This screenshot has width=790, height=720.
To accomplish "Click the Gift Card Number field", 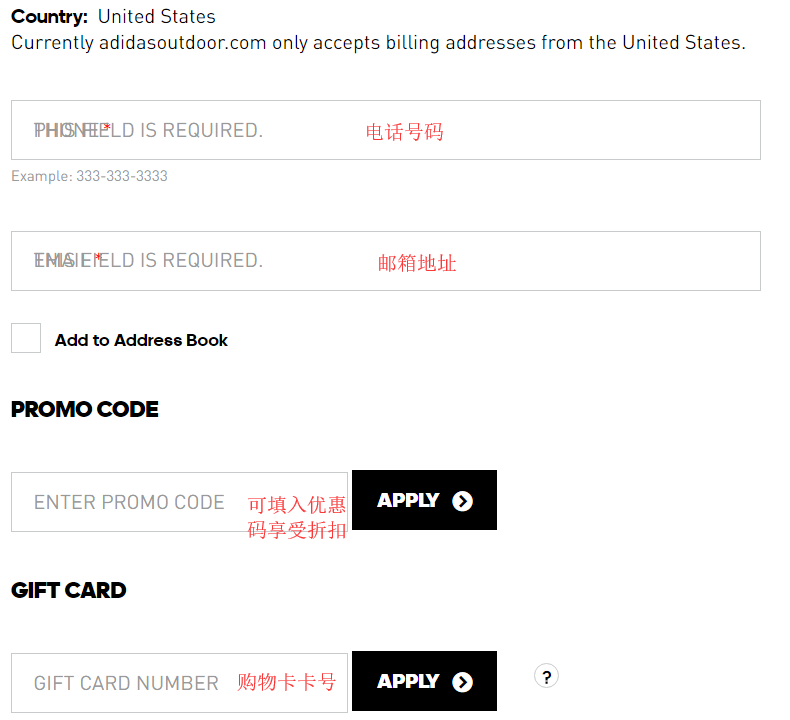I will (126, 683).
